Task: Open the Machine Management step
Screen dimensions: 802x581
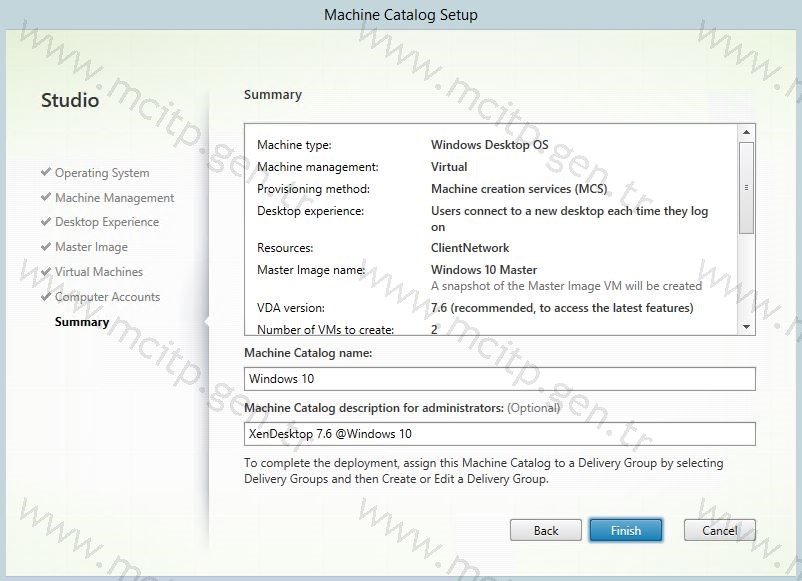Action: click(115, 197)
